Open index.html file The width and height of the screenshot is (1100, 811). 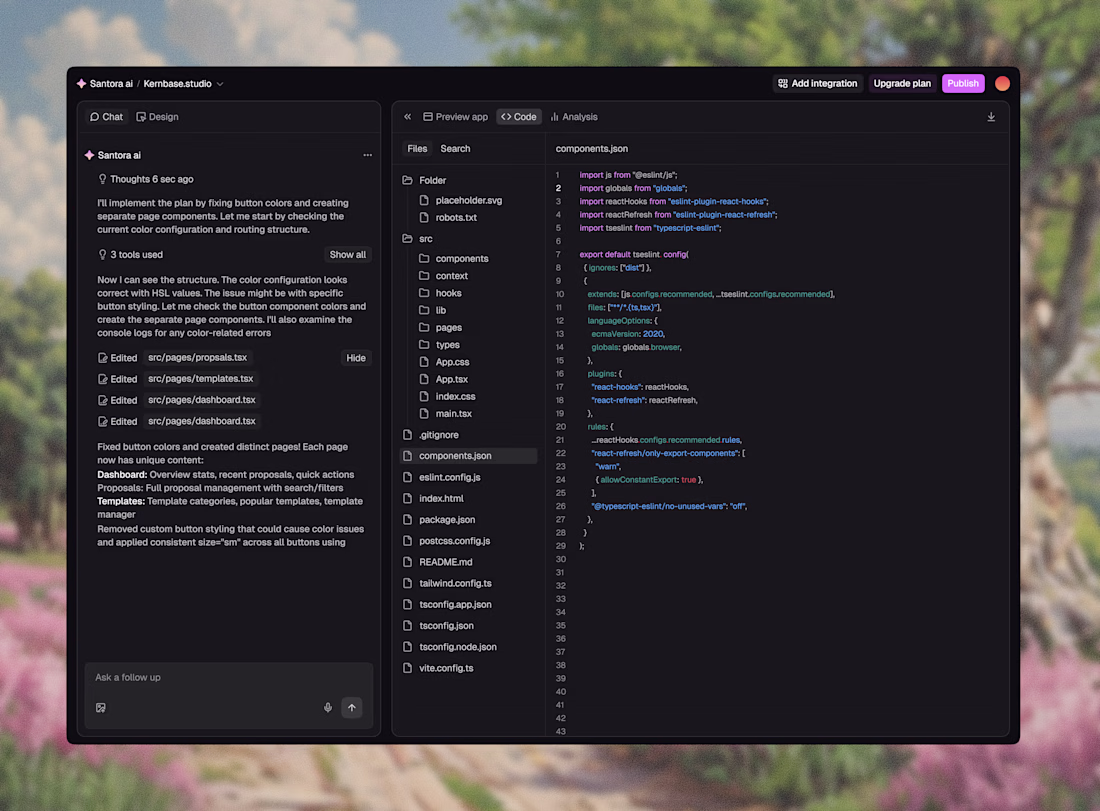pyautogui.click(x=434, y=499)
